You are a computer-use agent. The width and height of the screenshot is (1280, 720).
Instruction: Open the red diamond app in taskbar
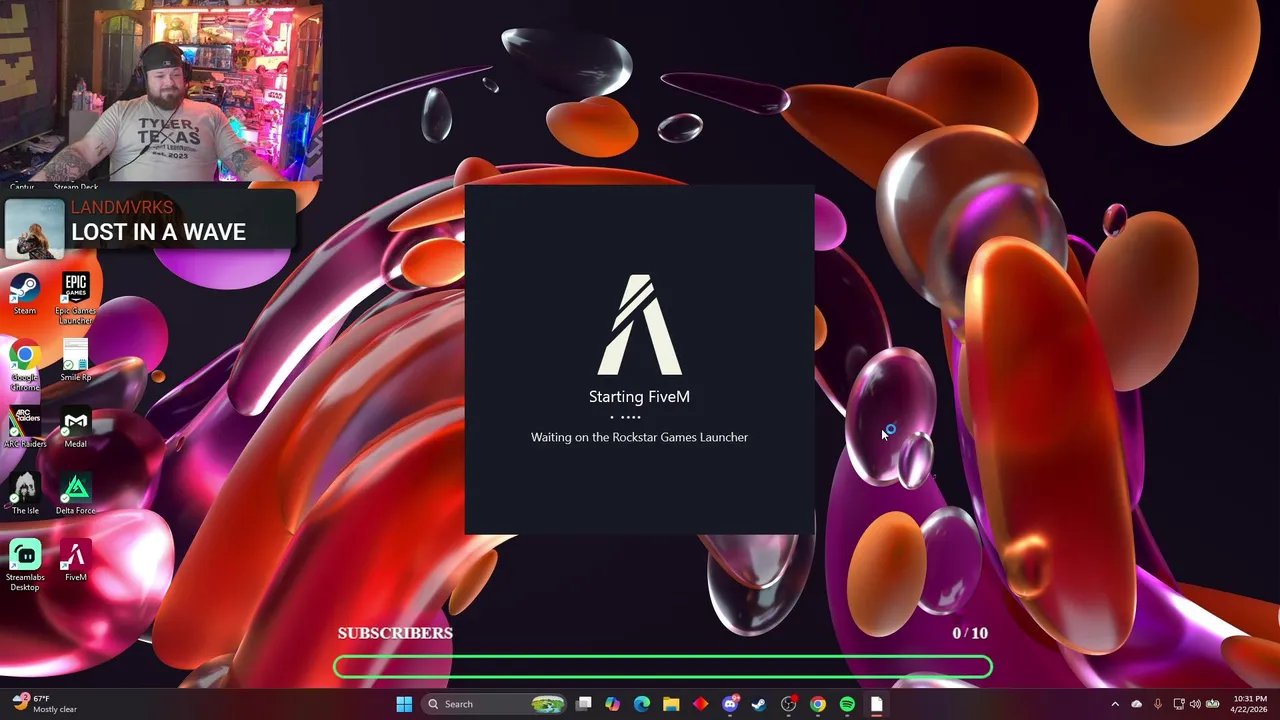(700, 704)
